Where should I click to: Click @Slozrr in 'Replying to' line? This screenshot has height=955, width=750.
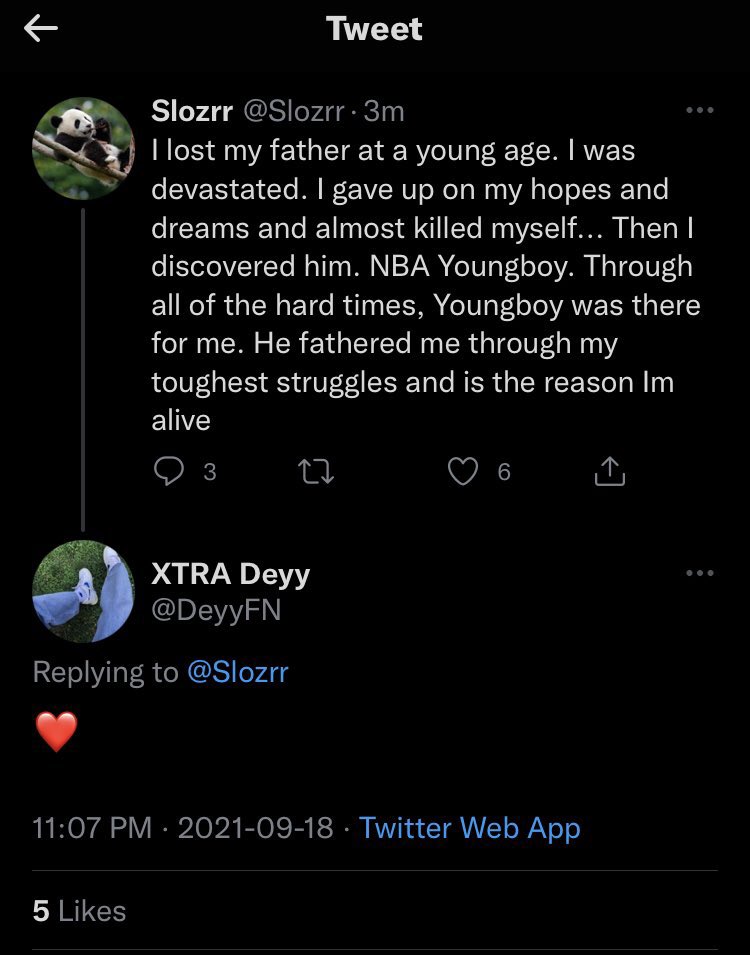[x=238, y=672]
